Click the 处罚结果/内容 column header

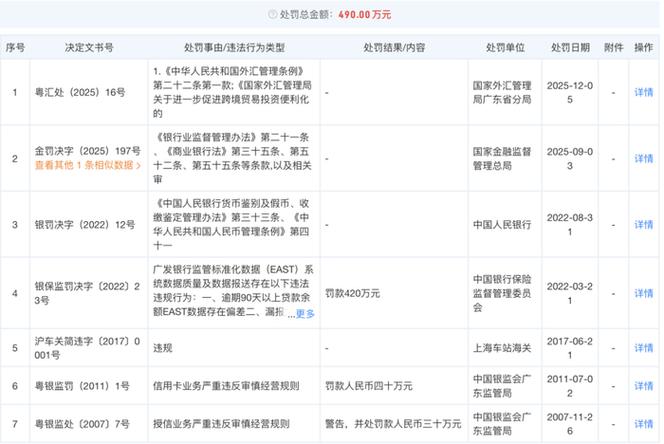pos(394,47)
